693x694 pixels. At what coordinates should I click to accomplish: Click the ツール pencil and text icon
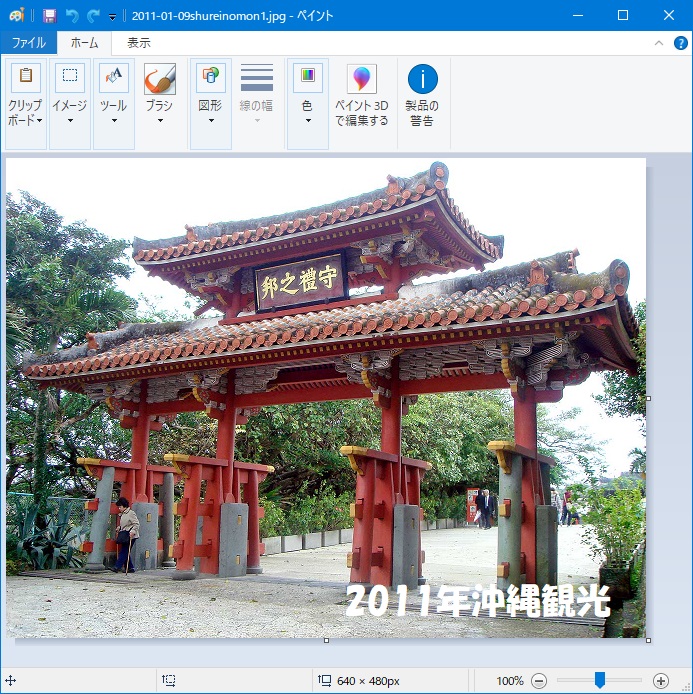[x=114, y=77]
